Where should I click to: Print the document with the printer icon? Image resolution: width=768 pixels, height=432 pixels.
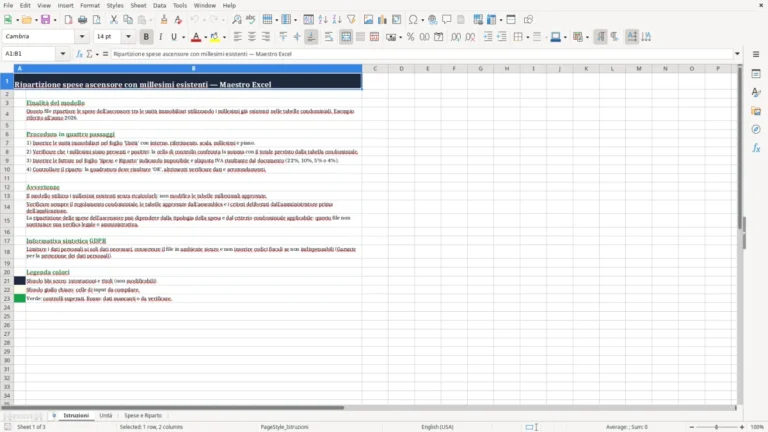82,20
